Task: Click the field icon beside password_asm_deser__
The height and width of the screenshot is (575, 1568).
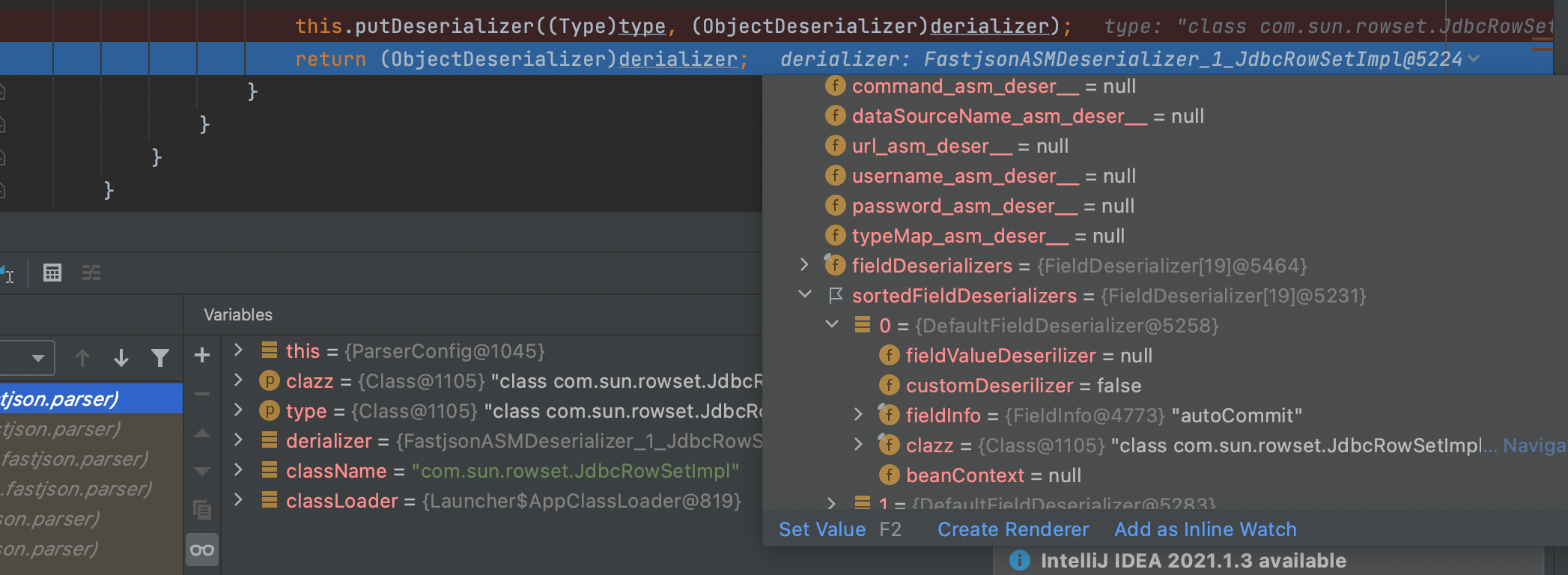Action: tap(835, 205)
